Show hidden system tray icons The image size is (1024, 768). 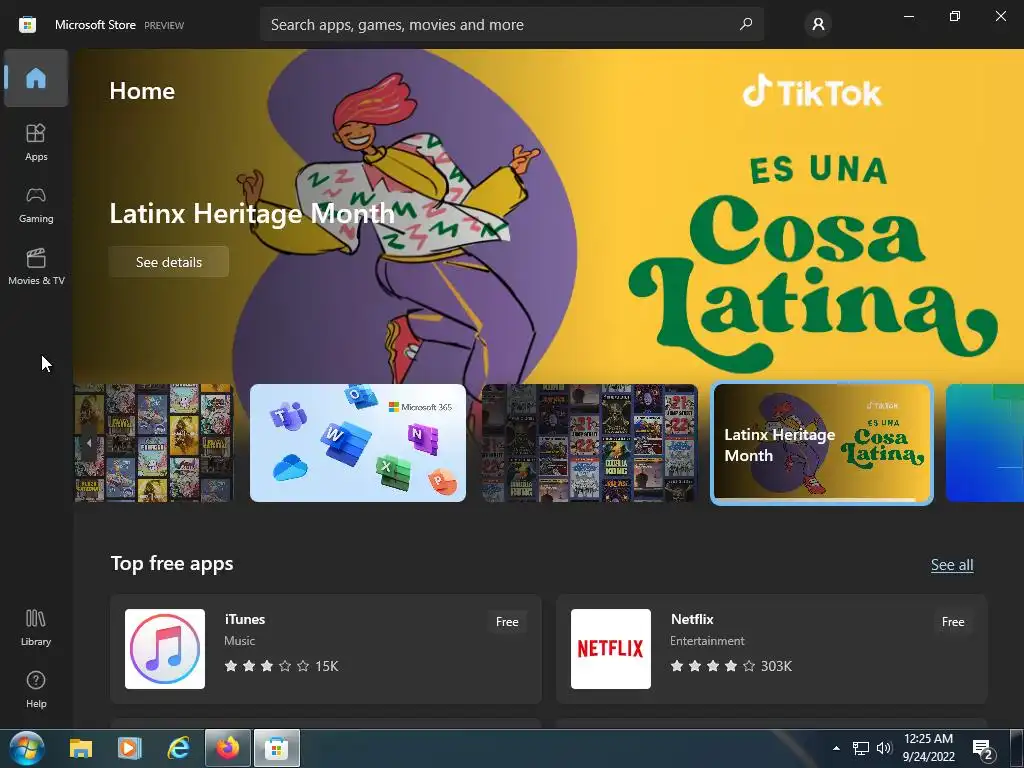pyautogui.click(x=836, y=748)
